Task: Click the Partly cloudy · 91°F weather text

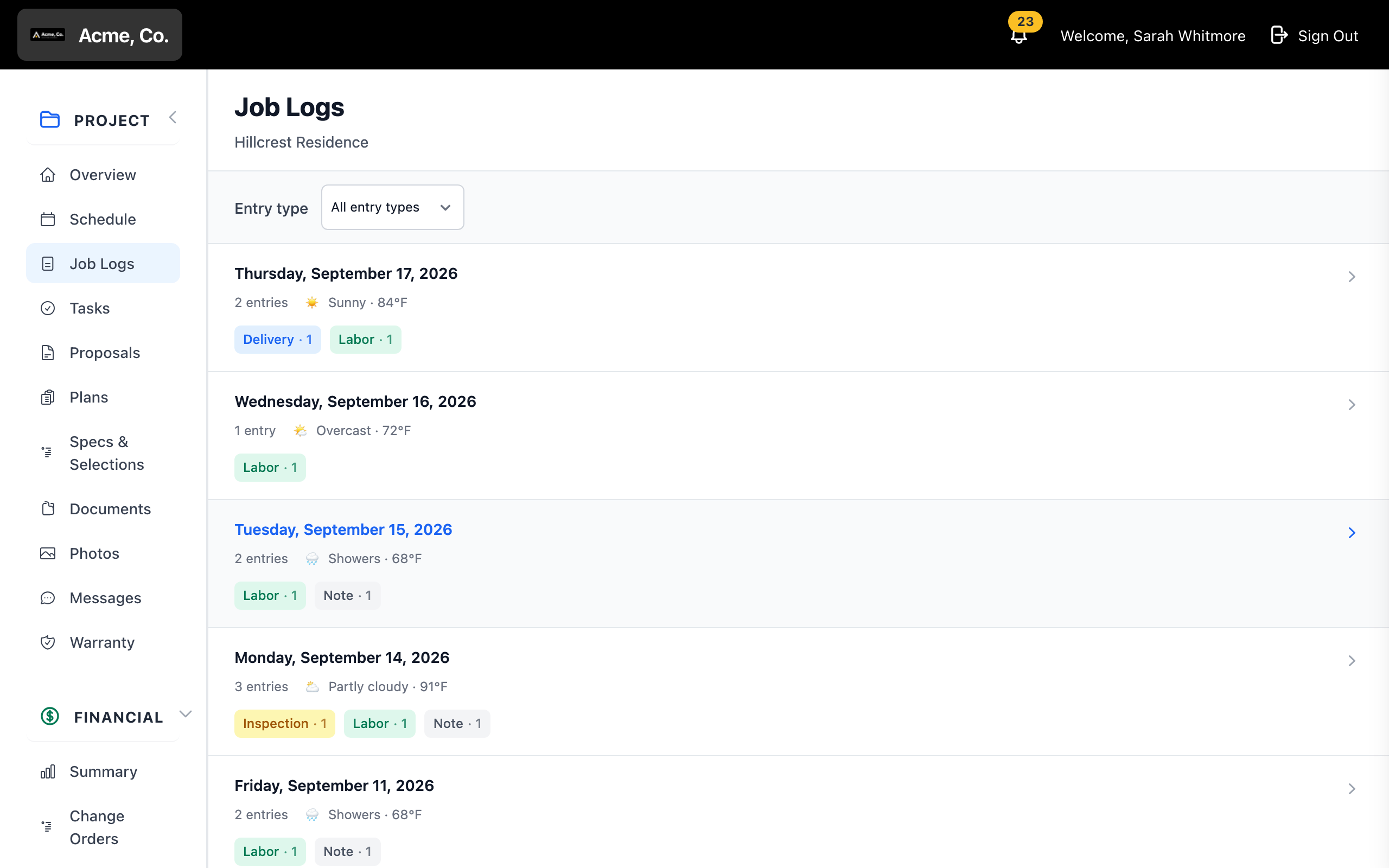Action: (388, 687)
